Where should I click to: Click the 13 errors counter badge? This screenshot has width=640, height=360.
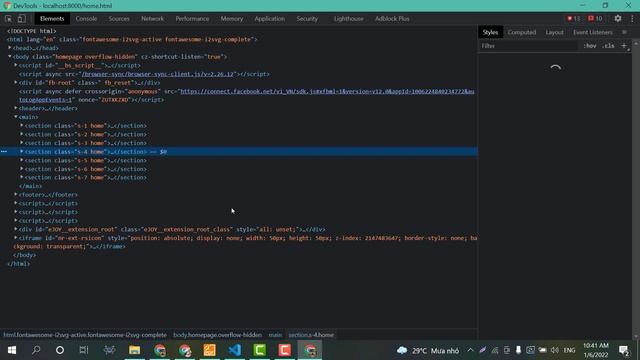573,18
